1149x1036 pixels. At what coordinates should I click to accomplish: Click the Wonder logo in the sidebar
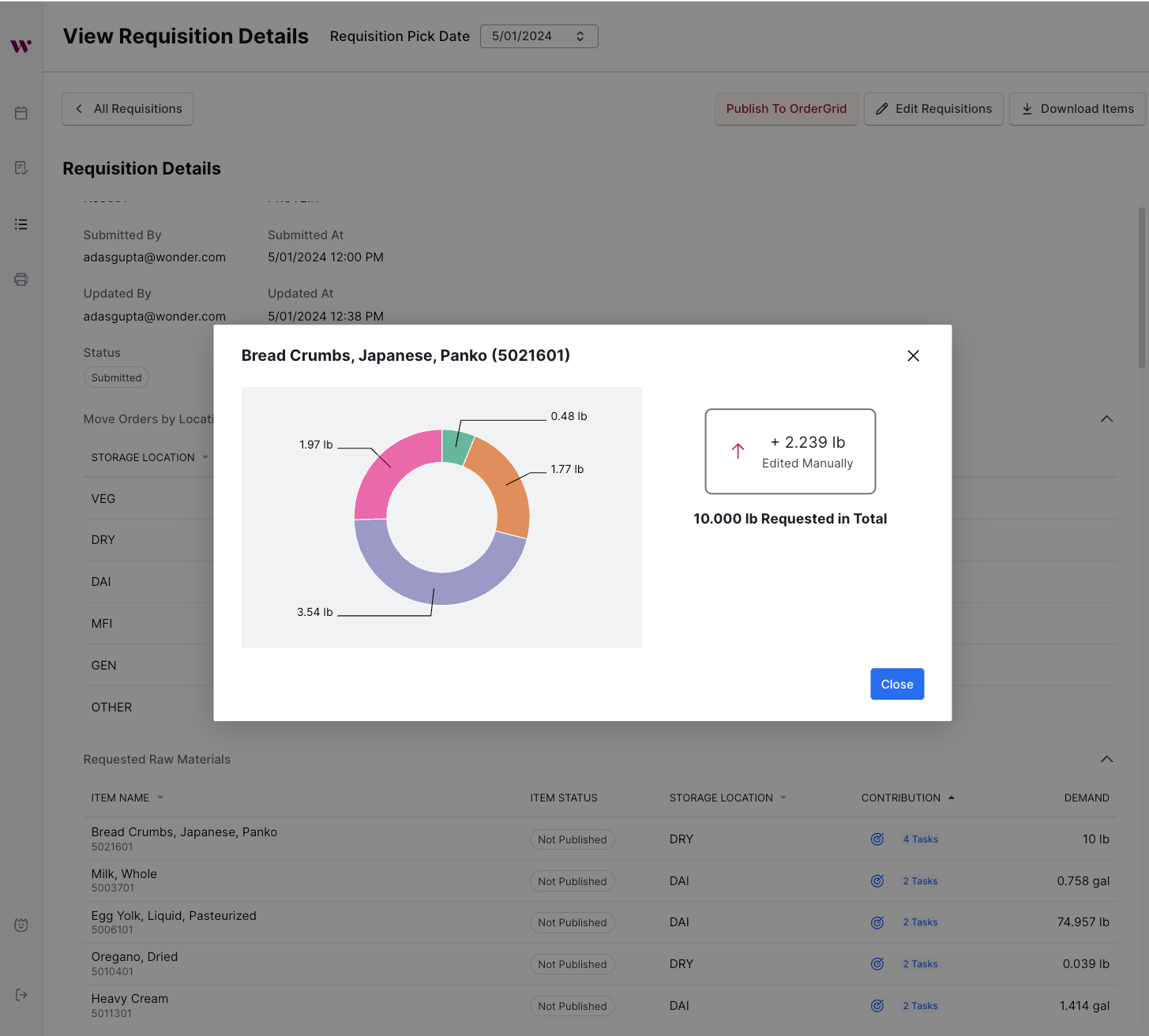[21, 46]
